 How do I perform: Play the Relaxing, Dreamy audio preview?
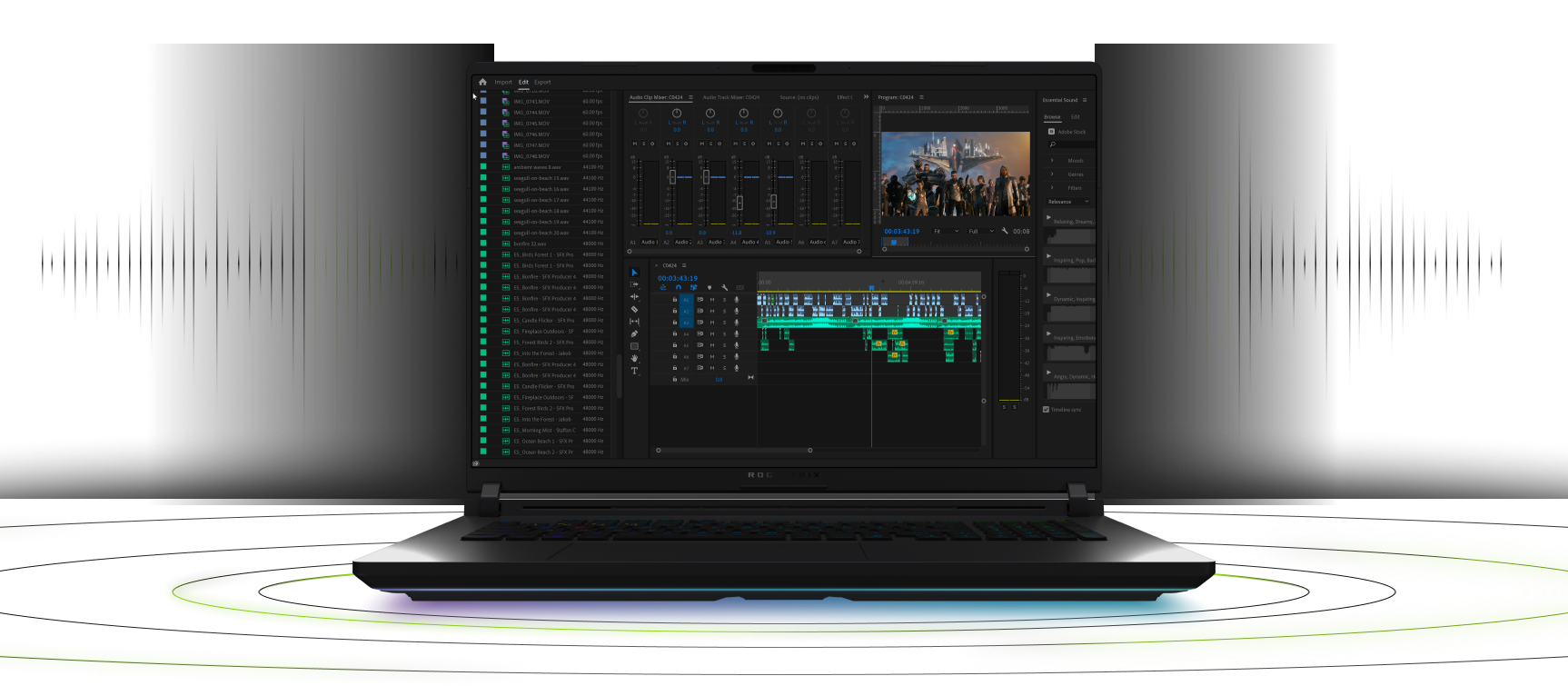coord(1048,217)
